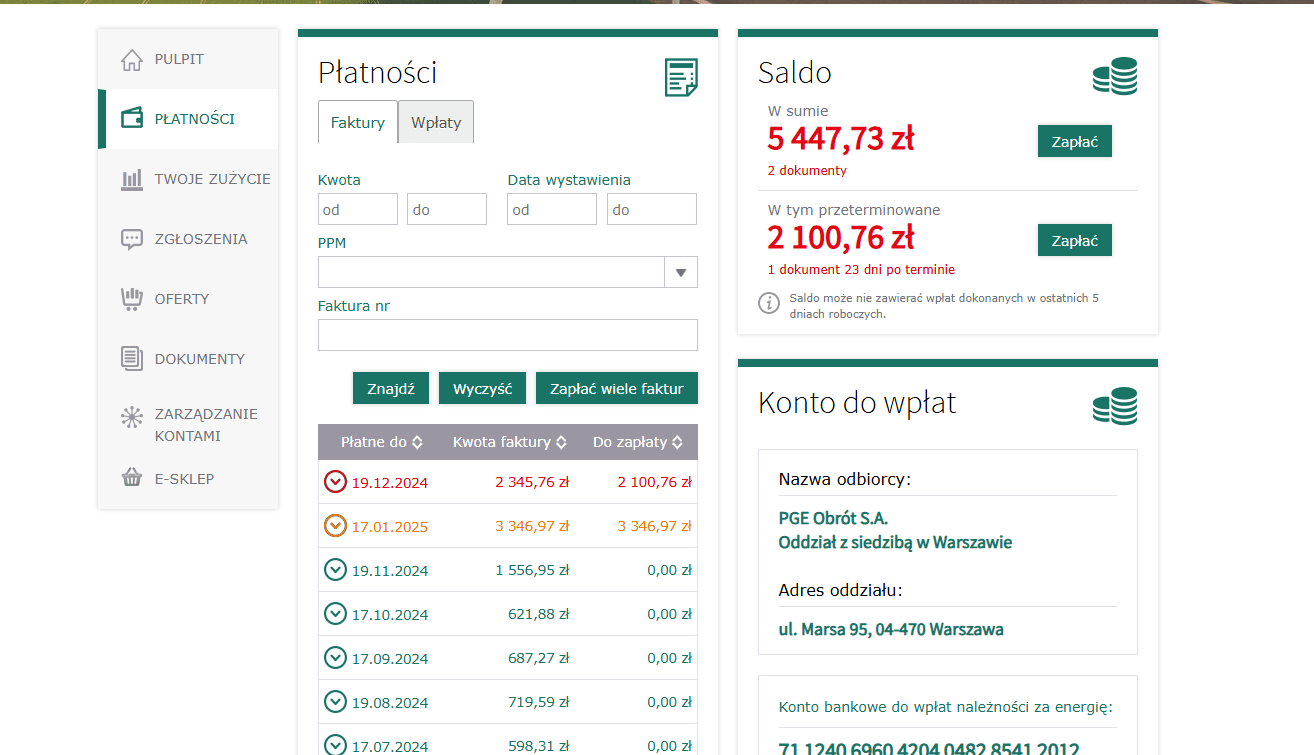Sort invoices by Do zapłaty column

tap(638, 442)
